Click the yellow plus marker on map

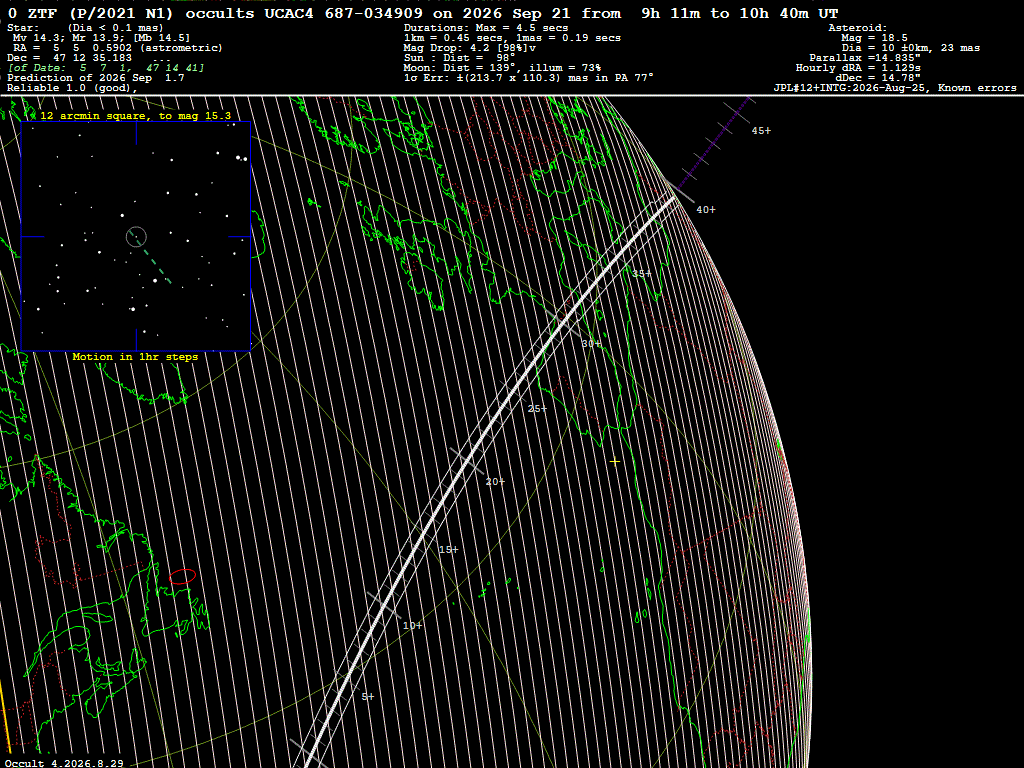pyautogui.click(x=615, y=462)
